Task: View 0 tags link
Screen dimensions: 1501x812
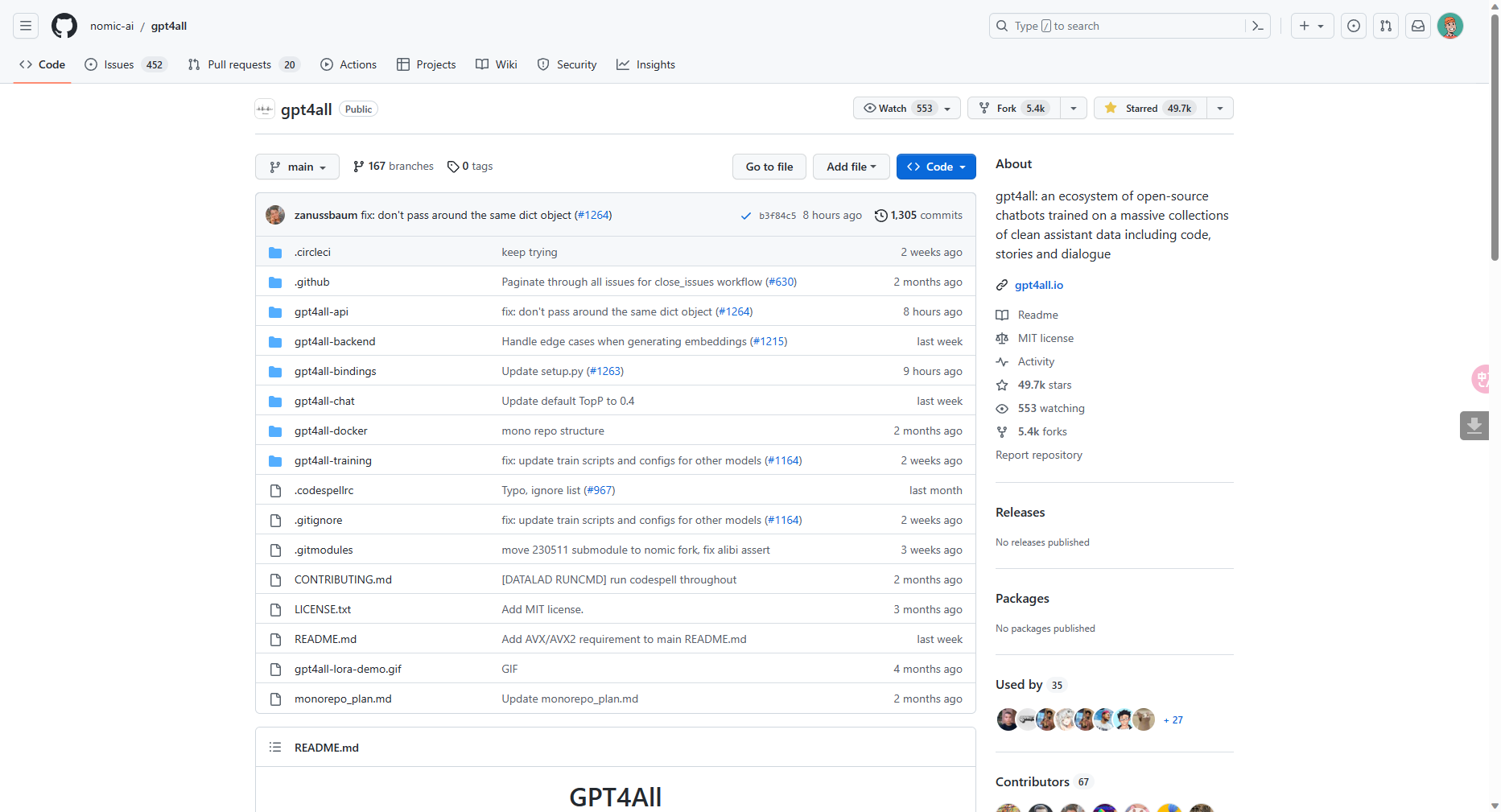Action: tap(470, 167)
